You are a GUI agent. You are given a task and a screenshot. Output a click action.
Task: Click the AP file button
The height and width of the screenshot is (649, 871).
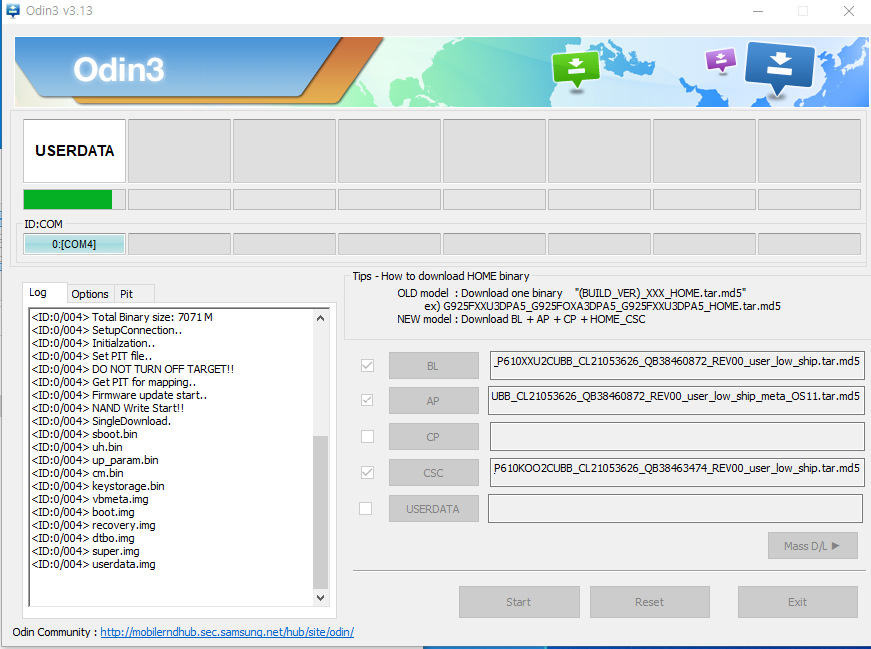[434, 401]
